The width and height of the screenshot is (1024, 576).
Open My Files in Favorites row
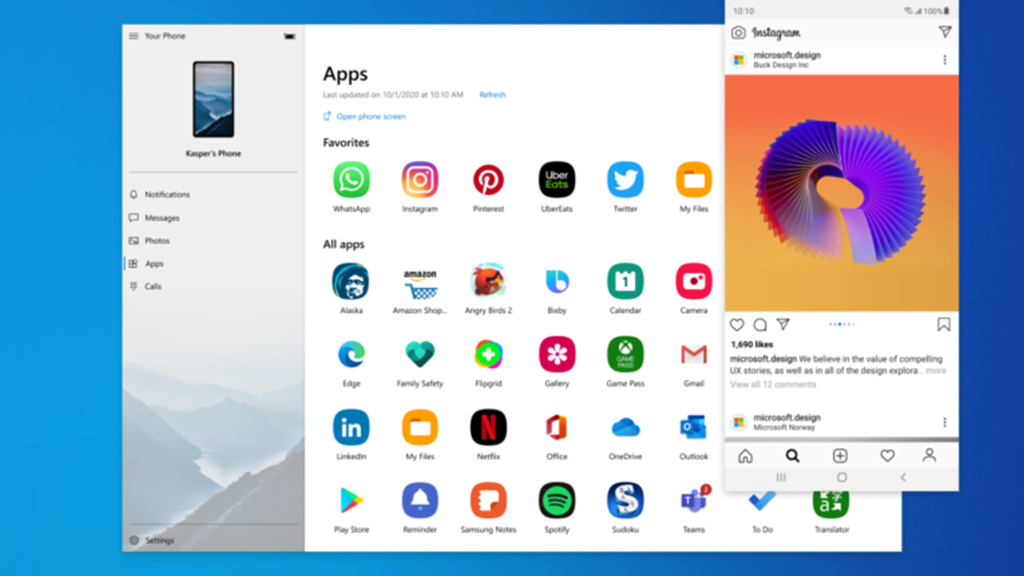coord(694,180)
